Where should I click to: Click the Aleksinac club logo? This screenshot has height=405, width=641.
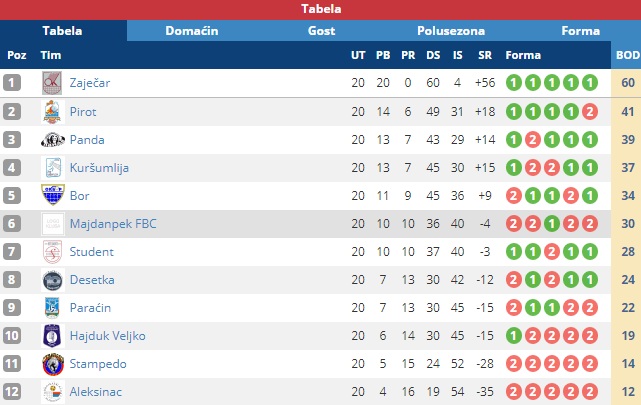point(53,392)
